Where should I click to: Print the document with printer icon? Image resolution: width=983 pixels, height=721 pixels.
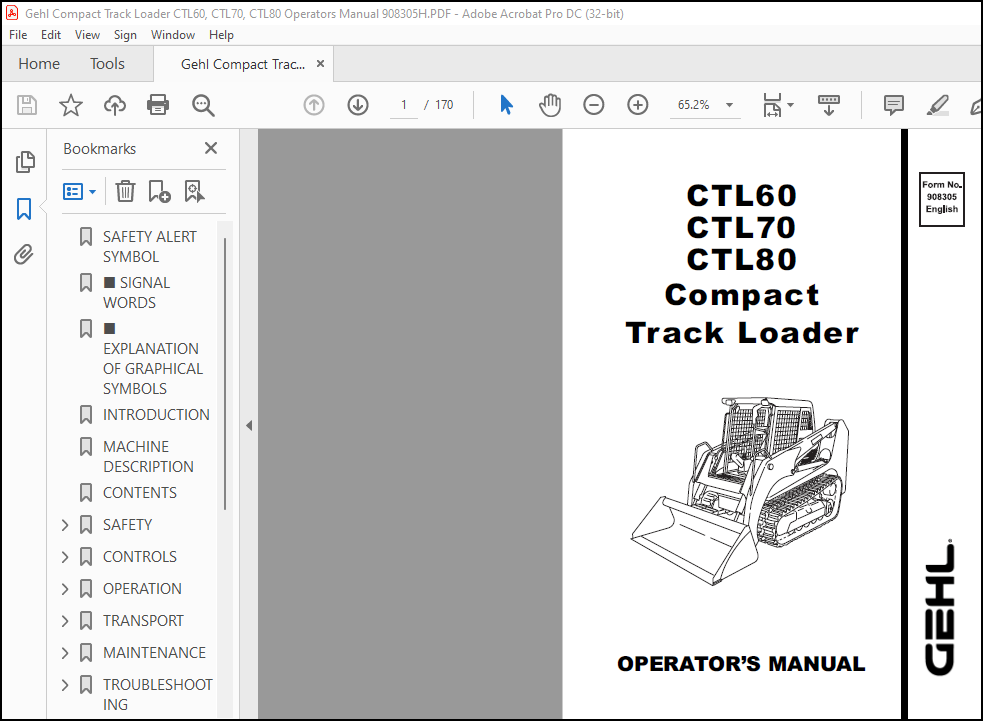(x=158, y=105)
